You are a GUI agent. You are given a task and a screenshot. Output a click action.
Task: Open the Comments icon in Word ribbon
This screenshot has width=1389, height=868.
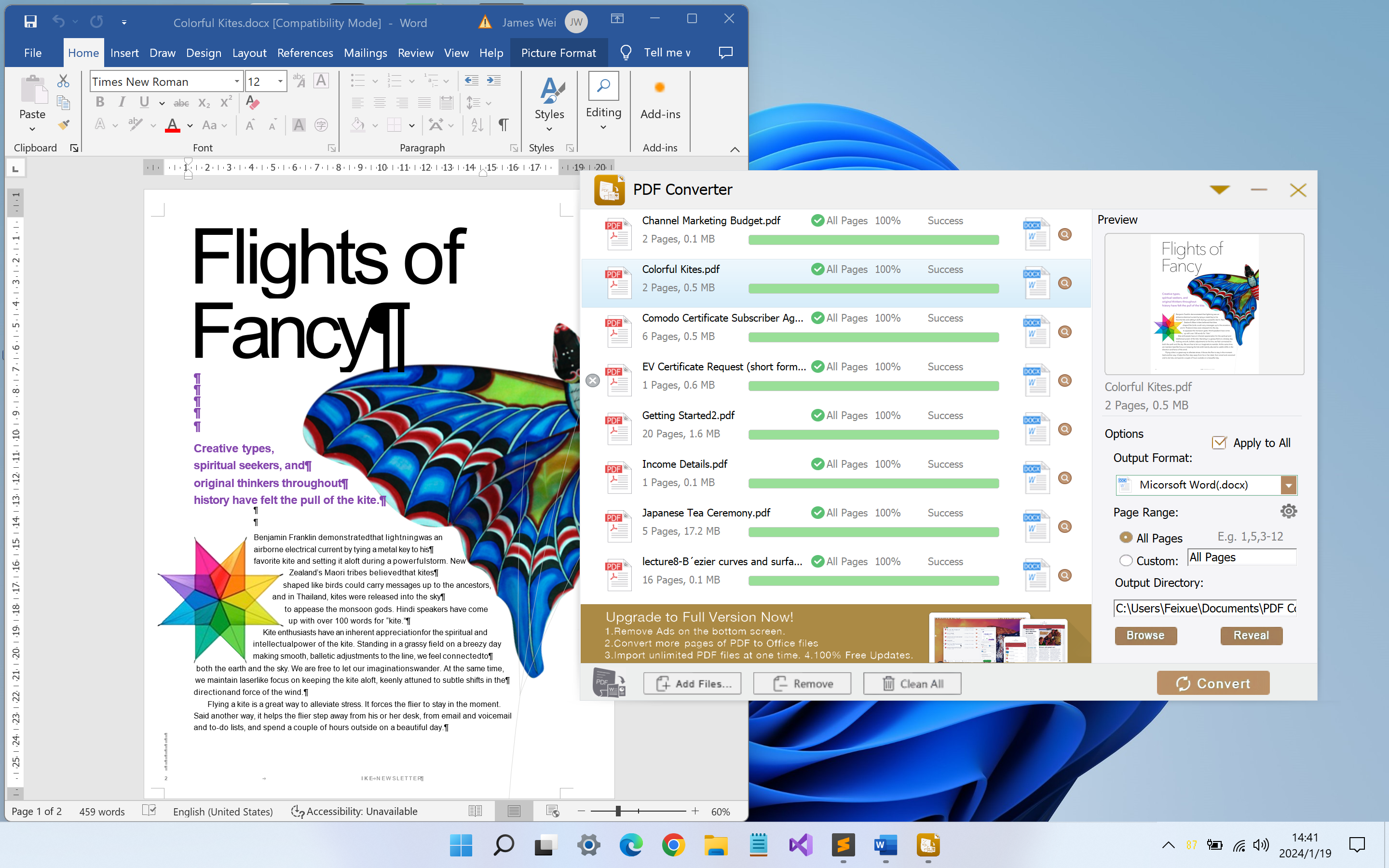(725, 53)
